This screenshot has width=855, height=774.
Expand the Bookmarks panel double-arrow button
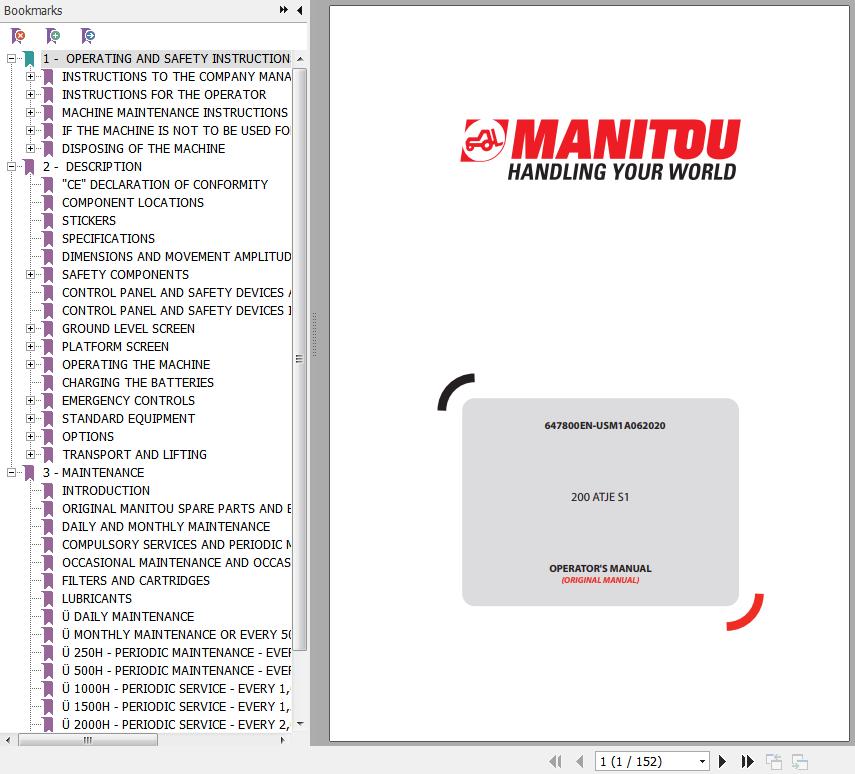[284, 10]
